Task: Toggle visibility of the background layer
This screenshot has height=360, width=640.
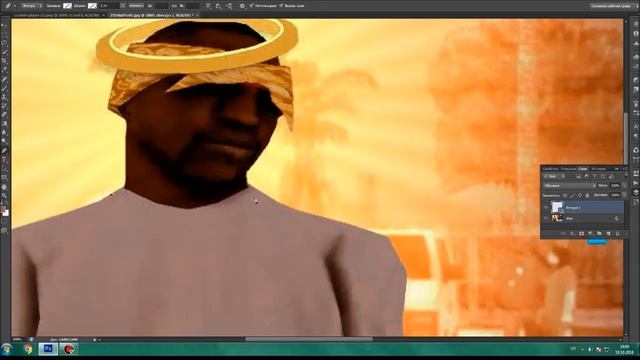Action: click(x=546, y=218)
